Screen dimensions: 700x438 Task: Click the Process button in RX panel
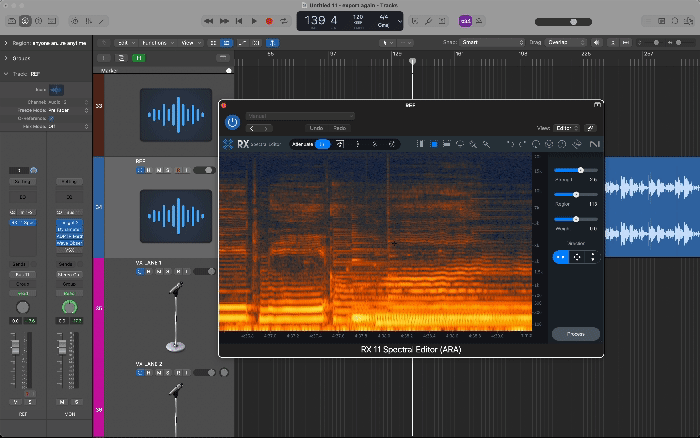pos(575,334)
